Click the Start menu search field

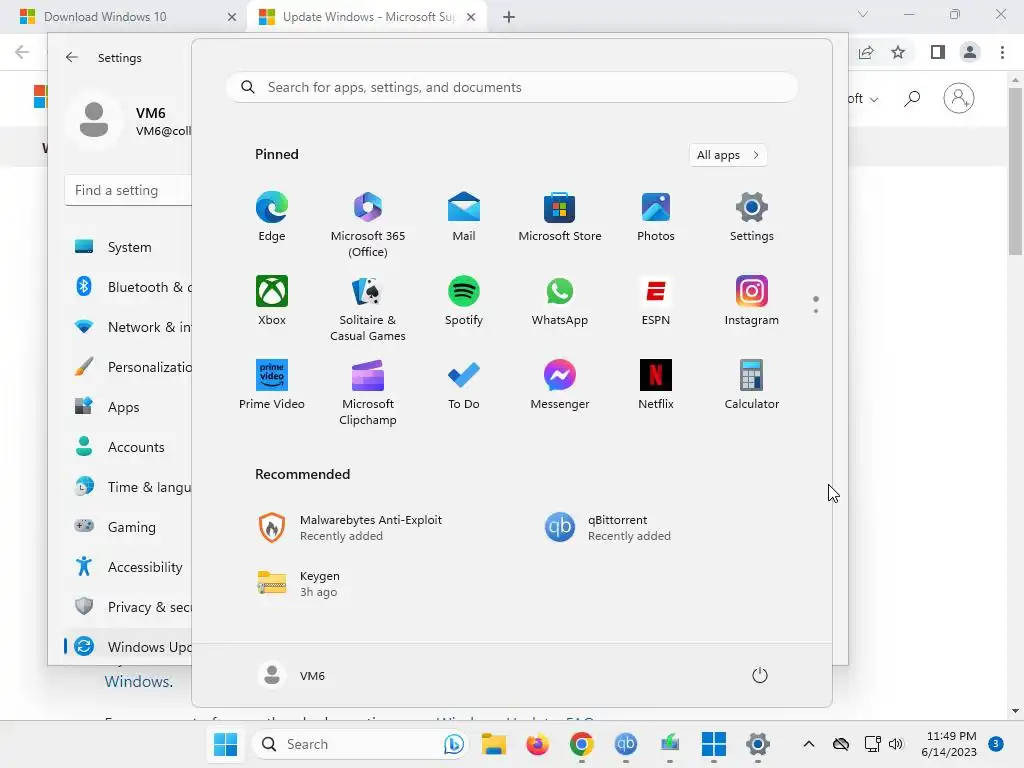[512, 88]
